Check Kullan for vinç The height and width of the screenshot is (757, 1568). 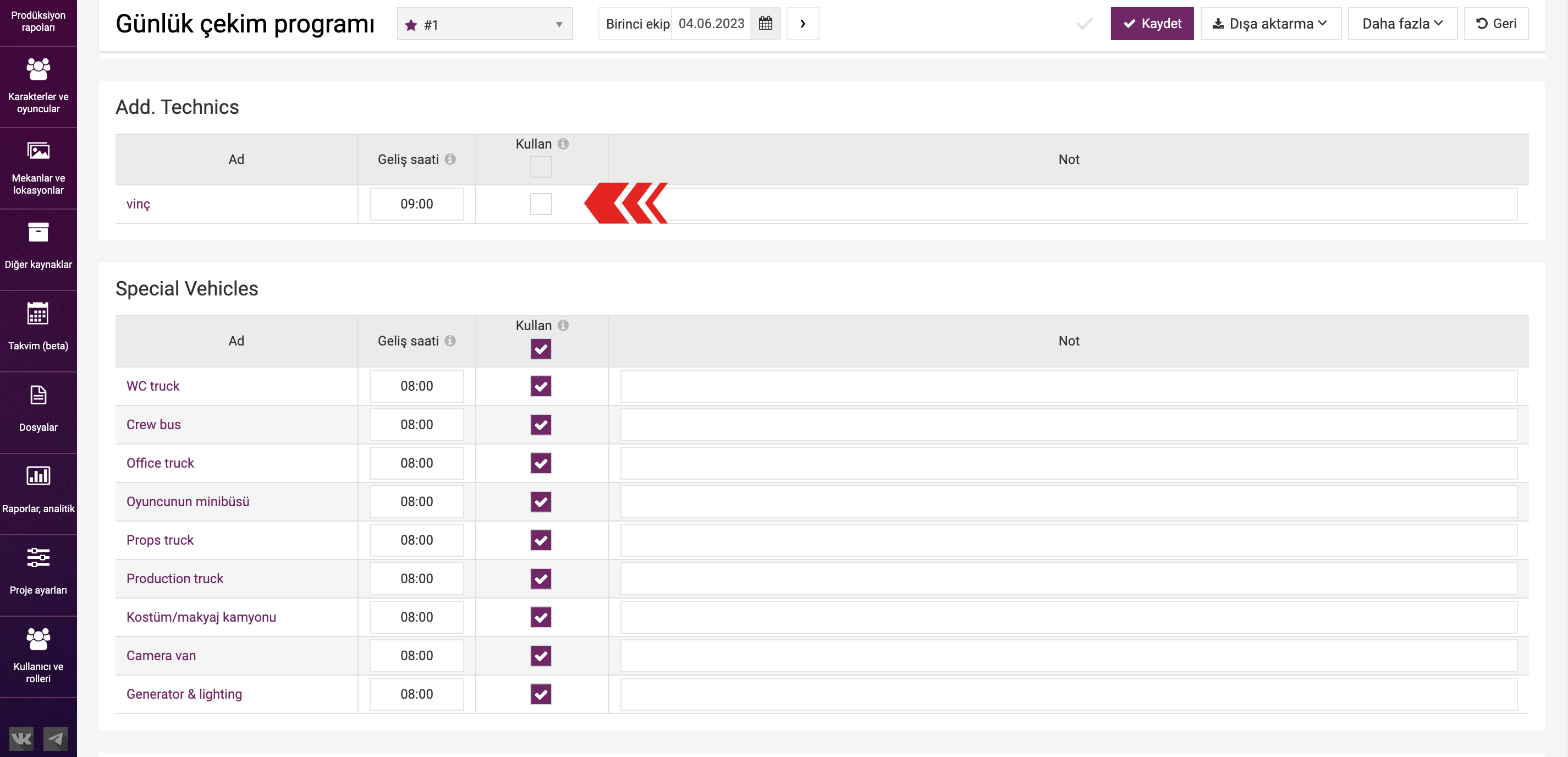point(541,204)
